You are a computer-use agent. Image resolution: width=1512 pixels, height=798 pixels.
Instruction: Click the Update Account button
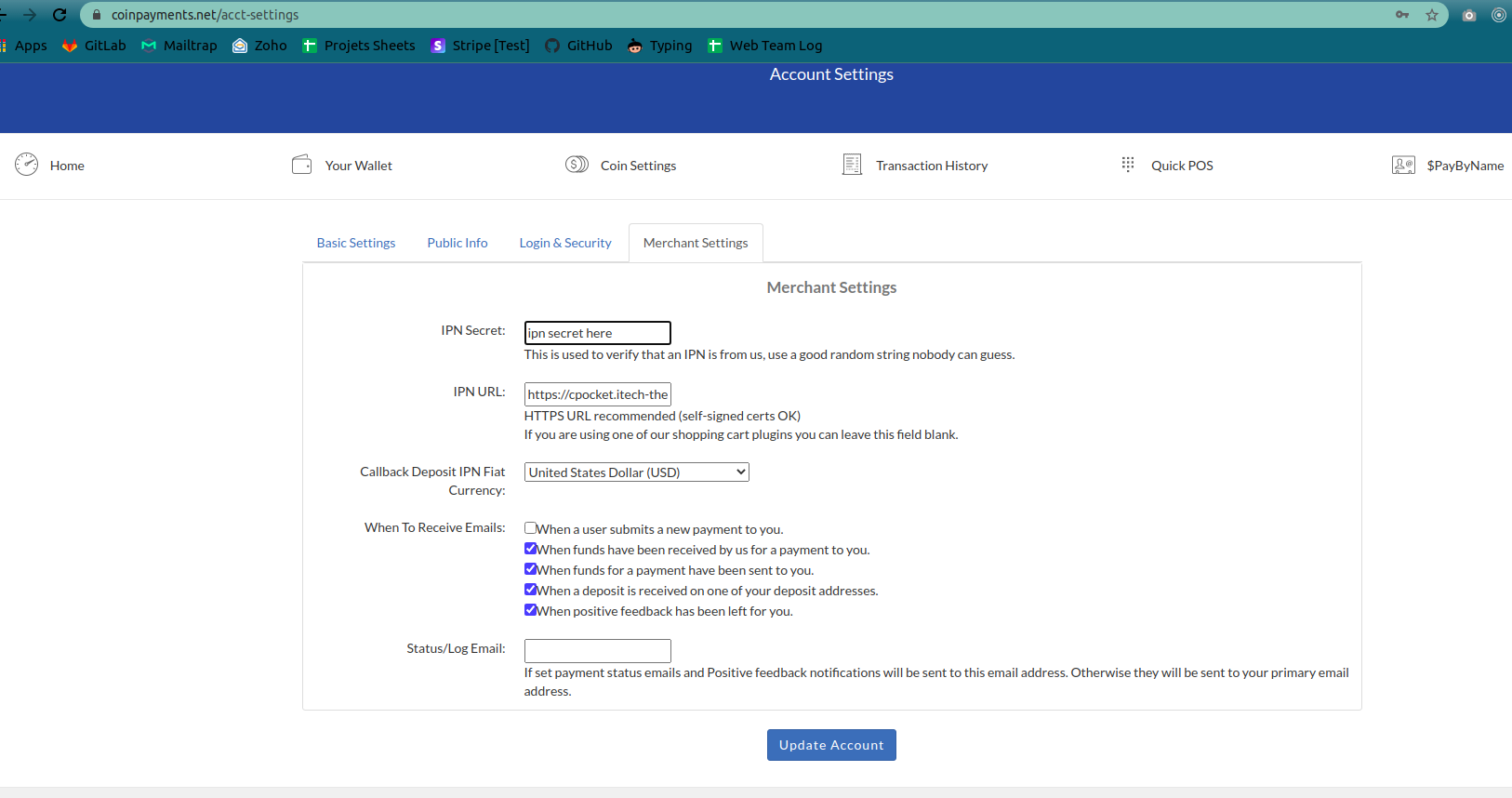[x=830, y=745]
